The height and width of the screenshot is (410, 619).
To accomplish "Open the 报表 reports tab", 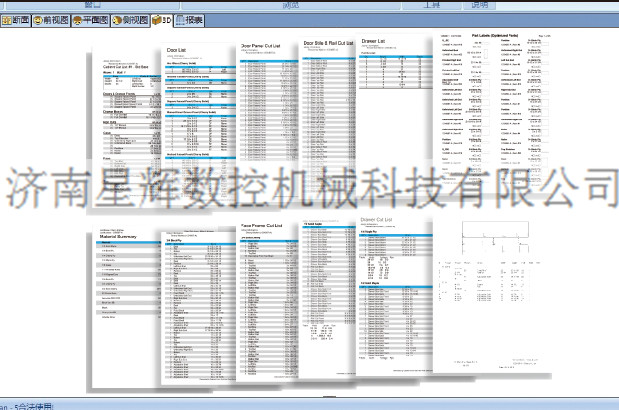I will tap(189, 20).
